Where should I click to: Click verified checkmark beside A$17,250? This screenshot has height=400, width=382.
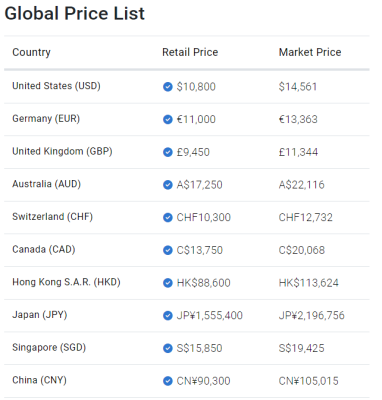pos(168,185)
